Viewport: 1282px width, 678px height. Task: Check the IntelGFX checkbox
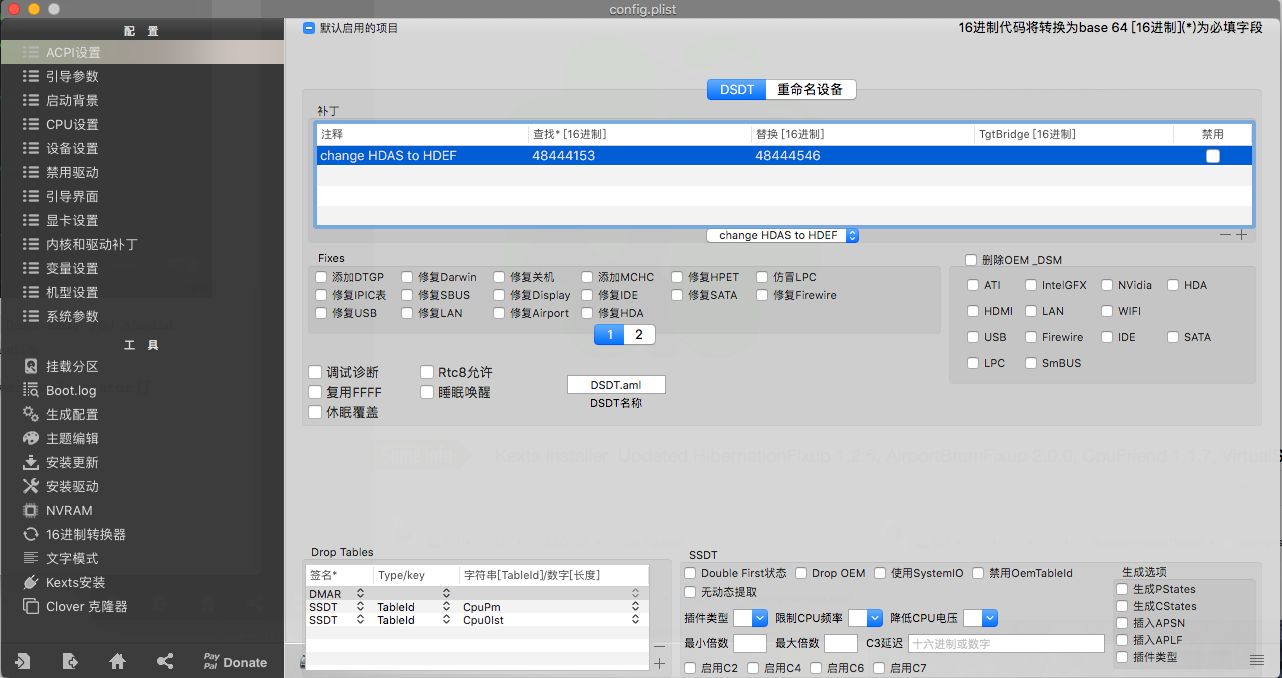click(x=1031, y=285)
